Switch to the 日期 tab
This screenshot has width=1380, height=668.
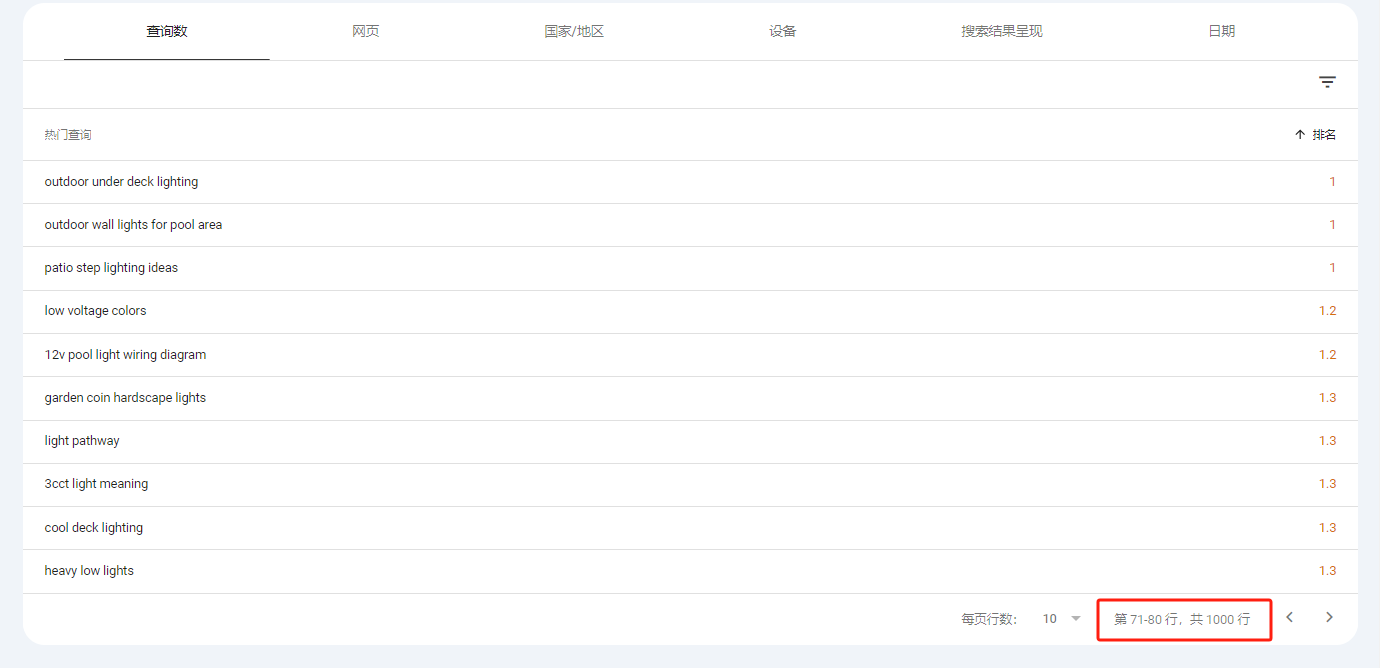1222,31
